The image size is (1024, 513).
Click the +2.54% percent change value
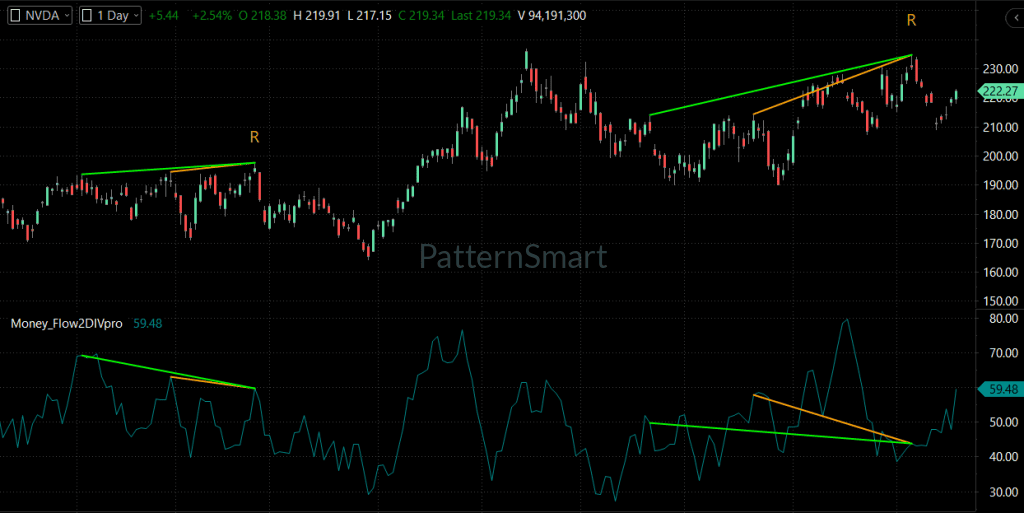coord(212,16)
